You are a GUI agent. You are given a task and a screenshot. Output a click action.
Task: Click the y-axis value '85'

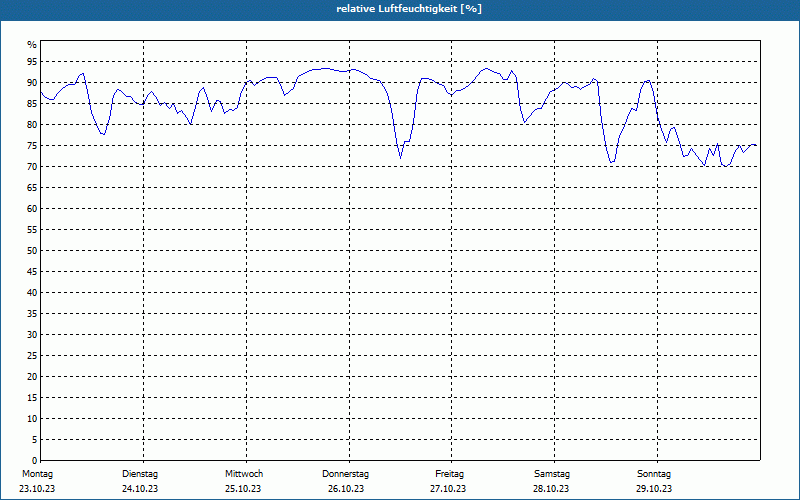pos(32,104)
